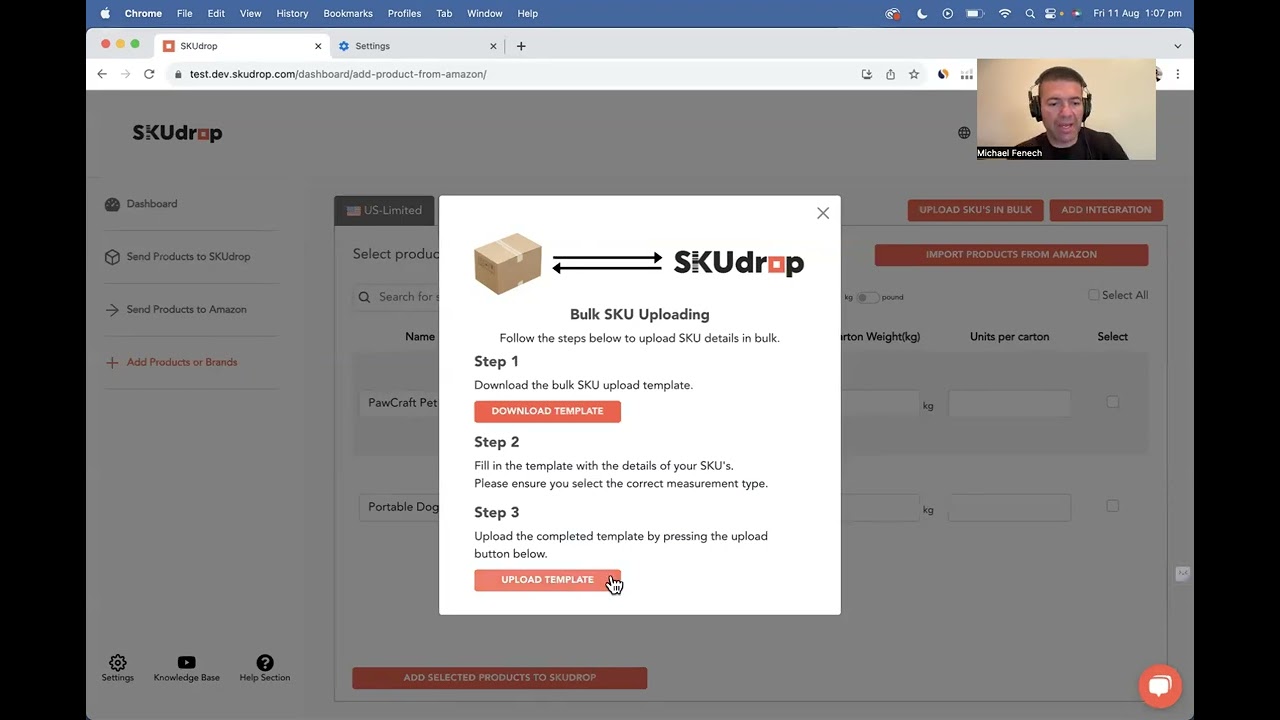Close the SKUdrop browser tab
The height and width of the screenshot is (720, 1280).
click(x=319, y=46)
